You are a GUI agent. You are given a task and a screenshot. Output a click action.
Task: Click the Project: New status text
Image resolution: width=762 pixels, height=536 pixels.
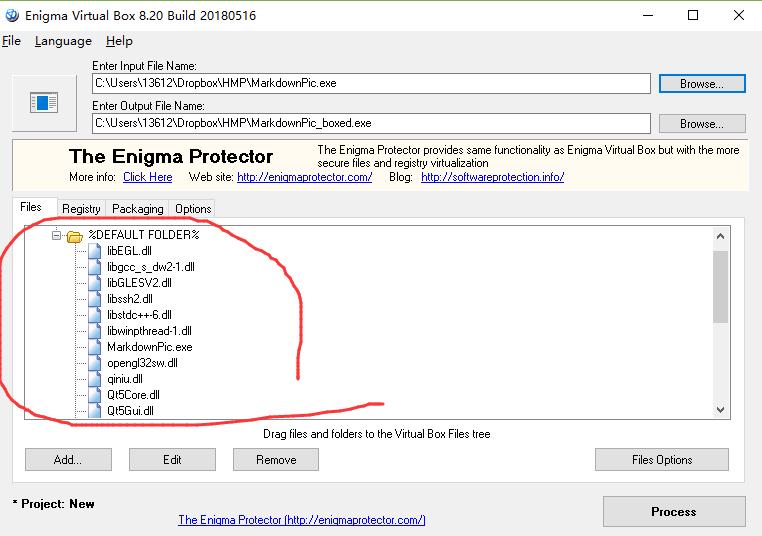pos(53,504)
